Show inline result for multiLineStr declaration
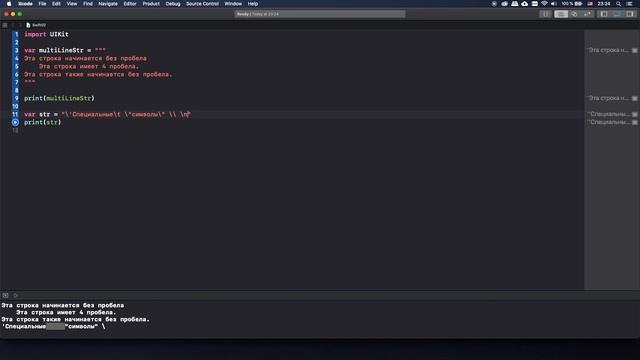 point(635,50)
